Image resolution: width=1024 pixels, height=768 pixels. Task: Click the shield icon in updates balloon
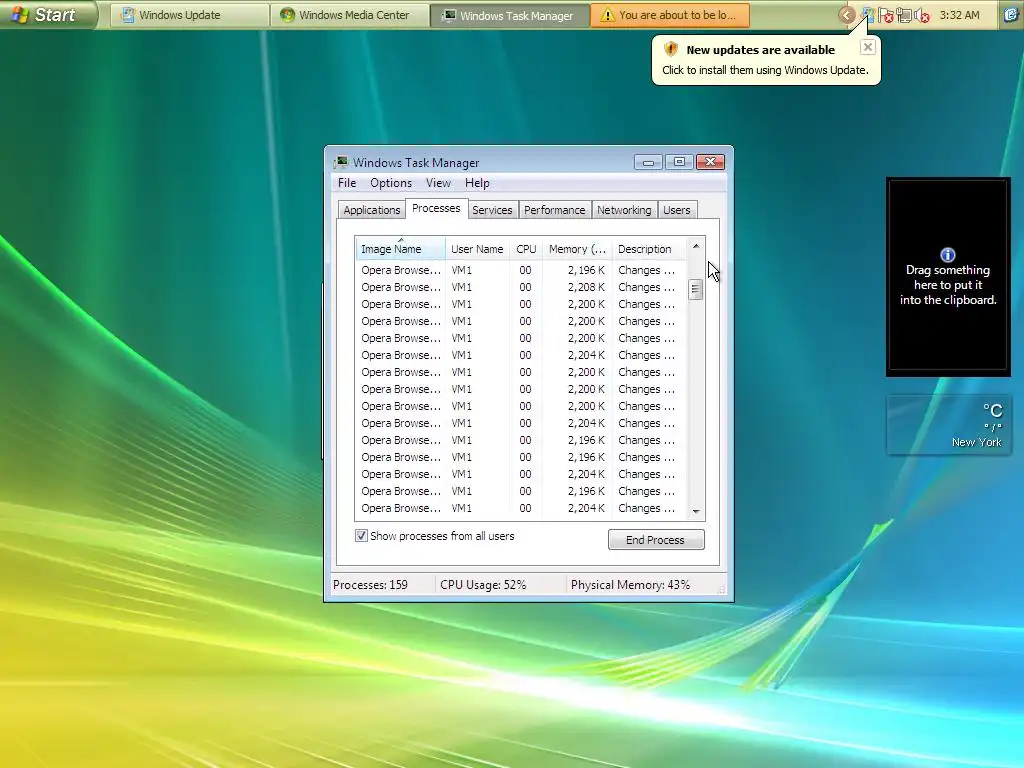point(671,49)
